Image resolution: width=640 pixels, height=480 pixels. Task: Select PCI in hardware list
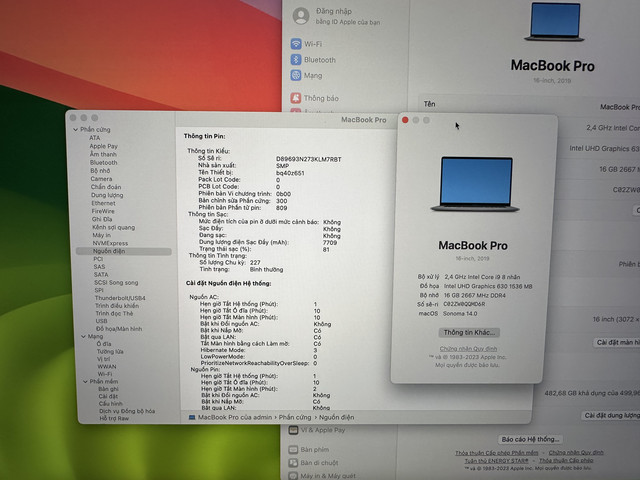[x=98, y=259]
